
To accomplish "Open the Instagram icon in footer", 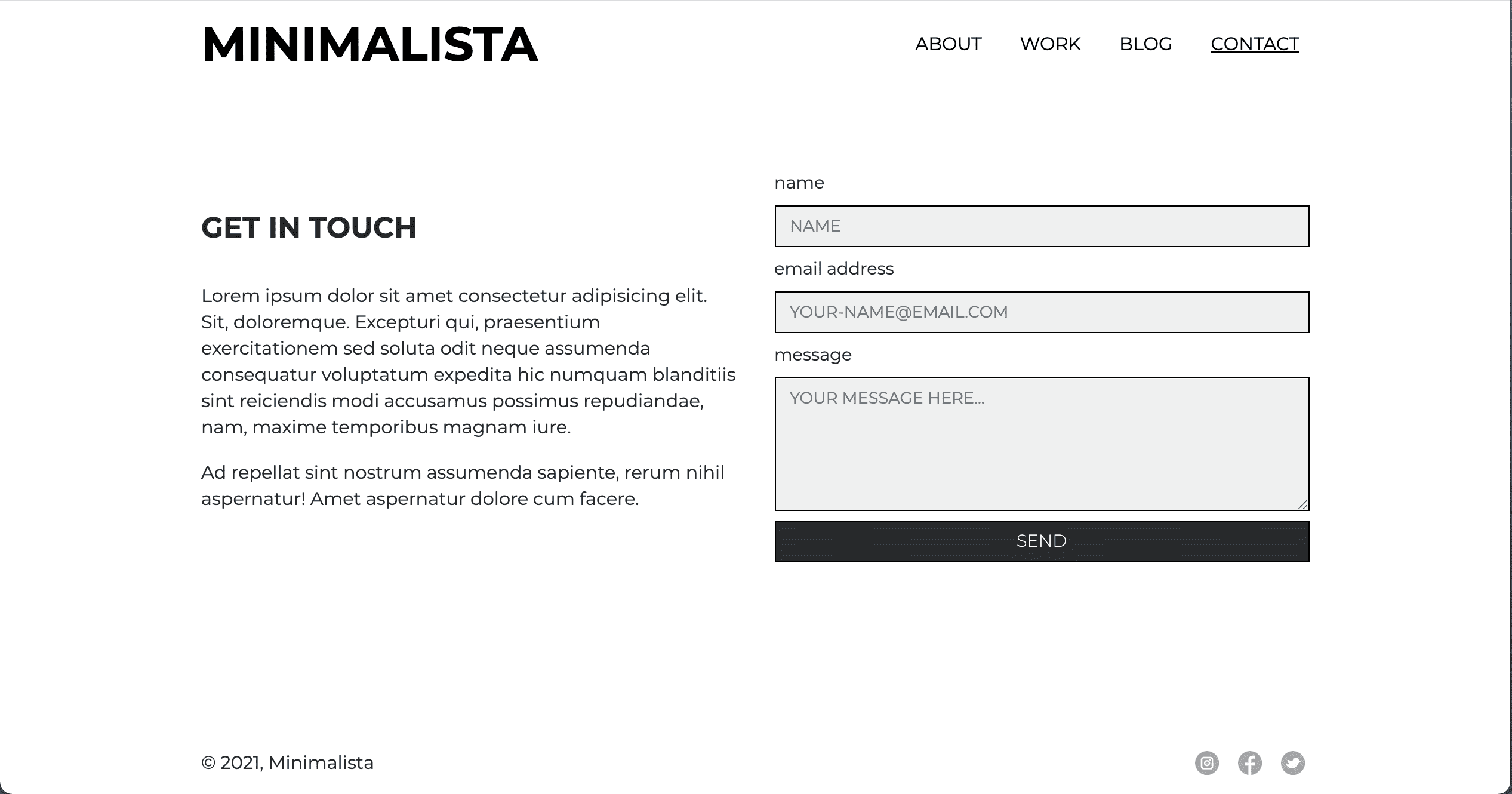I will click(x=1206, y=763).
